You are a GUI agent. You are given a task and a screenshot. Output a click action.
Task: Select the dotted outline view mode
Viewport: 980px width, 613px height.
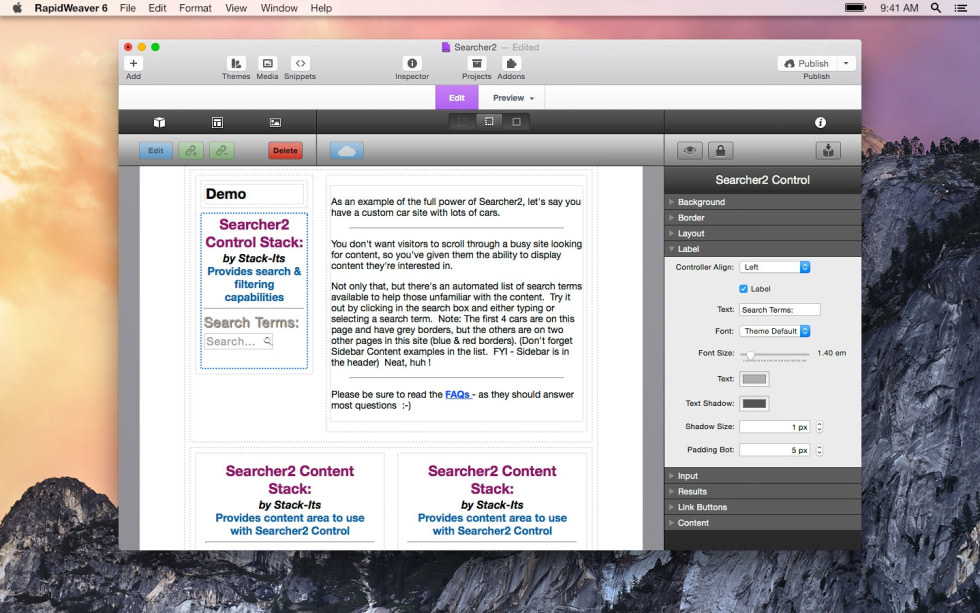pyautogui.click(x=489, y=122)
